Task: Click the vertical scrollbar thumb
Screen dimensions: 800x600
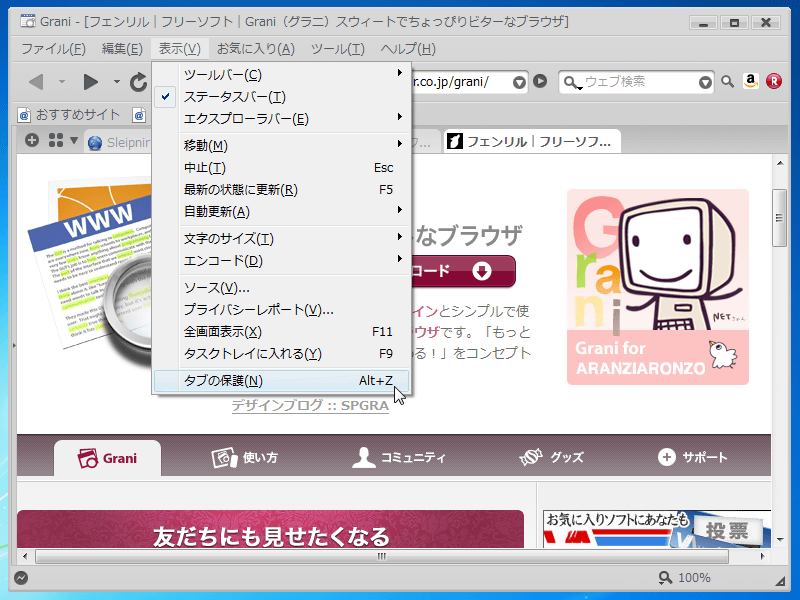Action: click(779, 218)
